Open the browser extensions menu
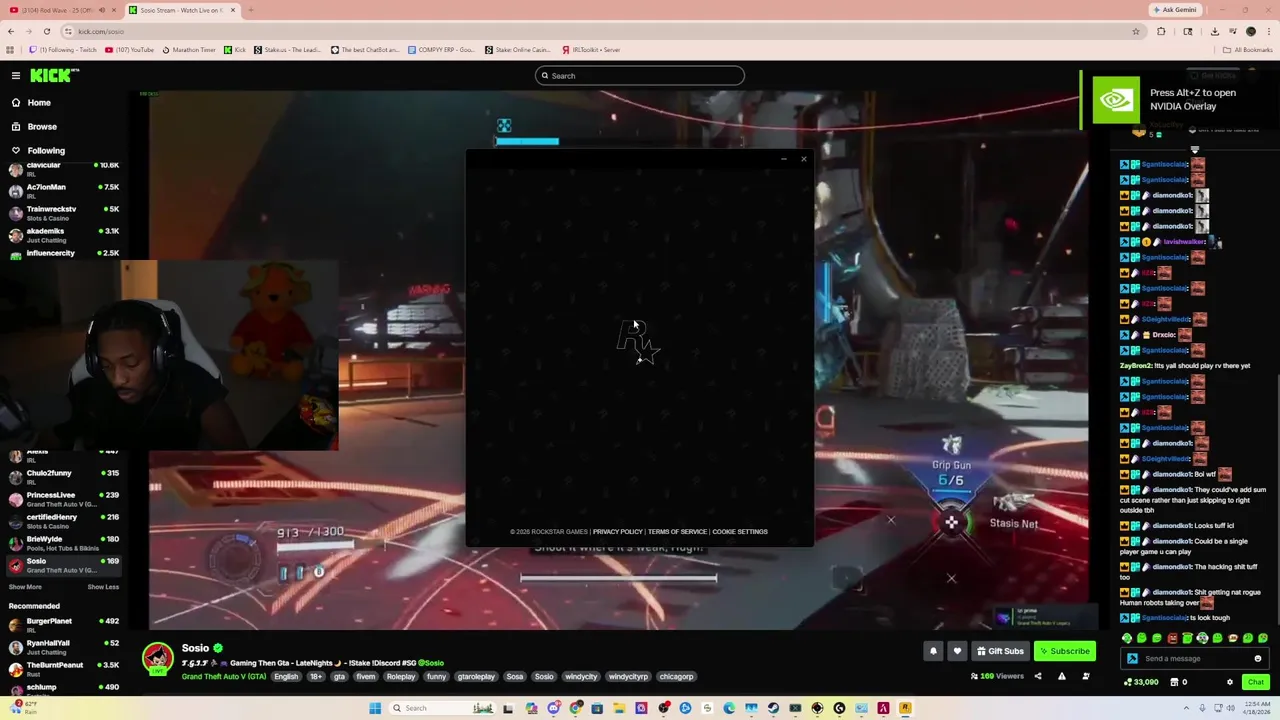1280x720 pixels. (x=1161, y=31)
